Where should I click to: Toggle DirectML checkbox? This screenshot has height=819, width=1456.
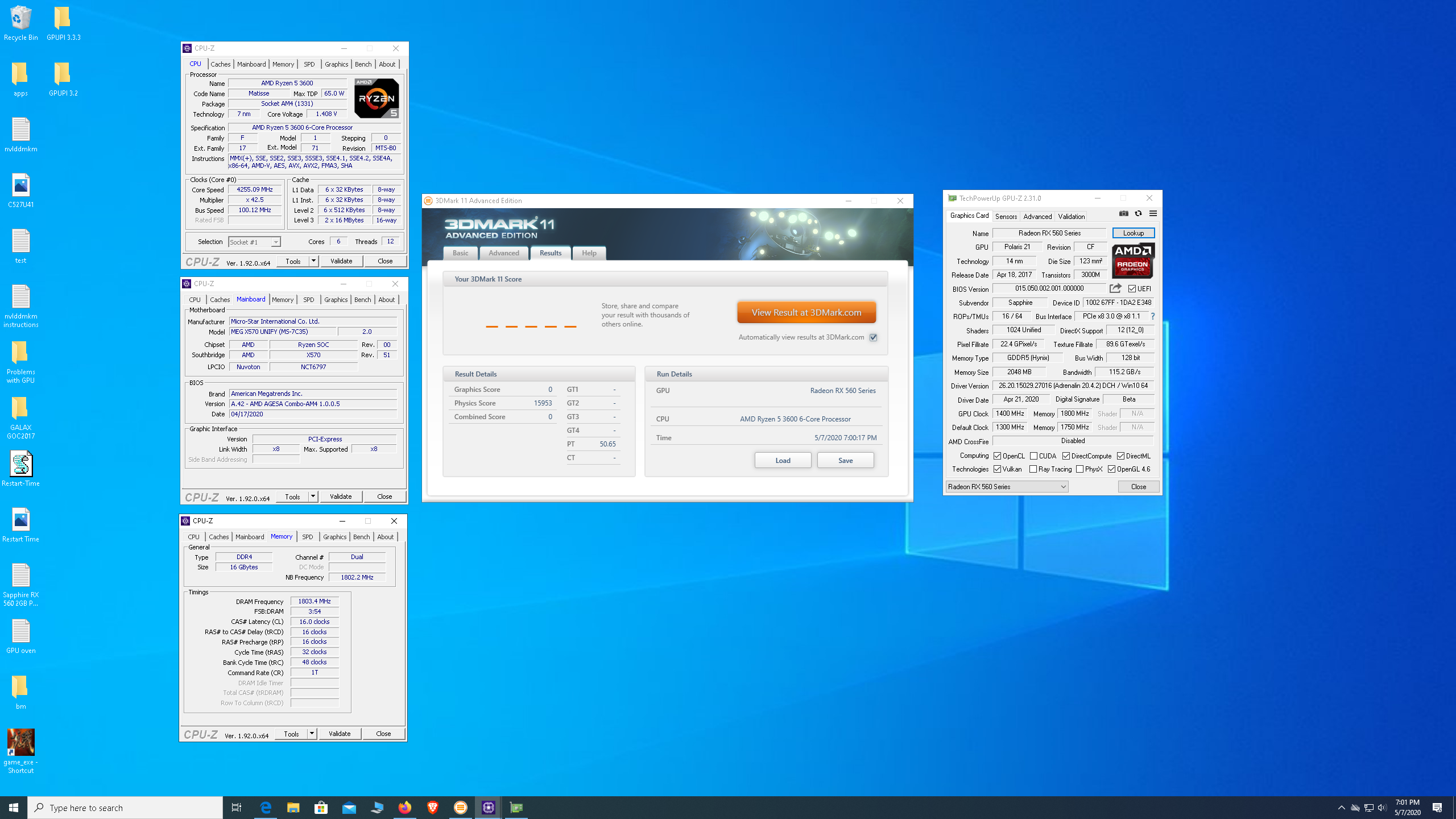click(1120, 456)
